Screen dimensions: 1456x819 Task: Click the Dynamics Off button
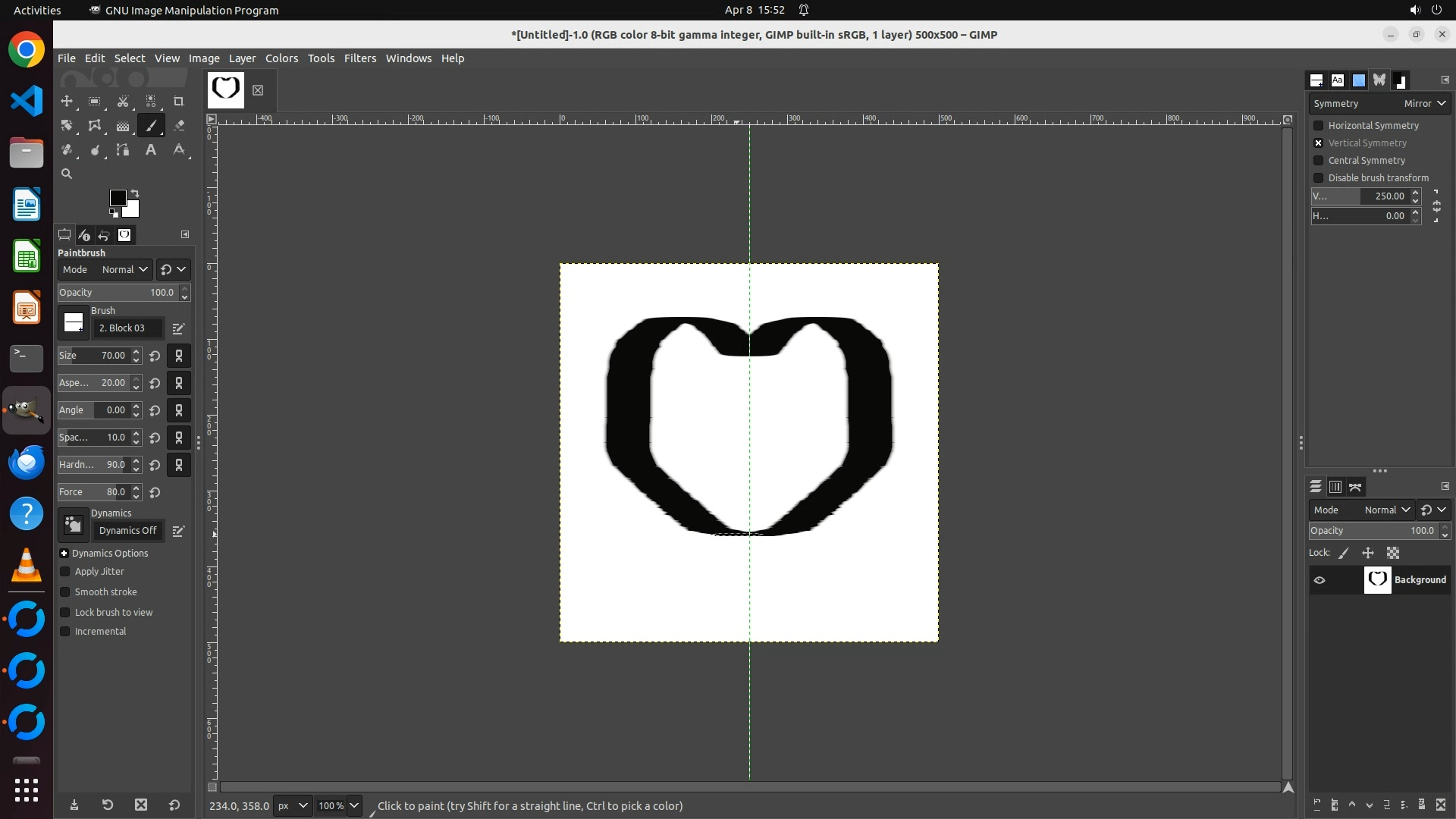pyautogui.click(x=127, y=531)
